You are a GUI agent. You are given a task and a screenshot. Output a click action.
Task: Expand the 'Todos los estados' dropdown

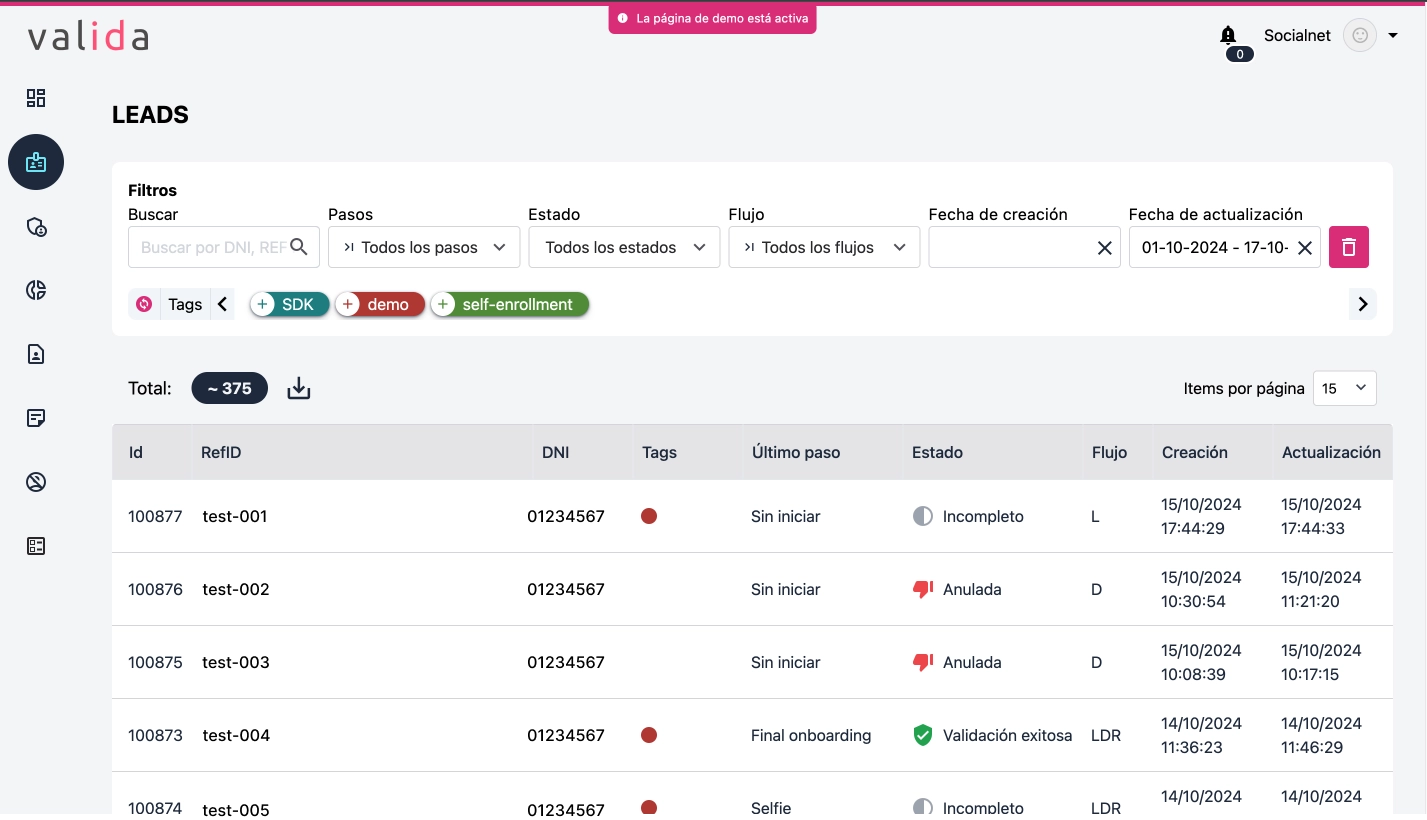[623, 246]
